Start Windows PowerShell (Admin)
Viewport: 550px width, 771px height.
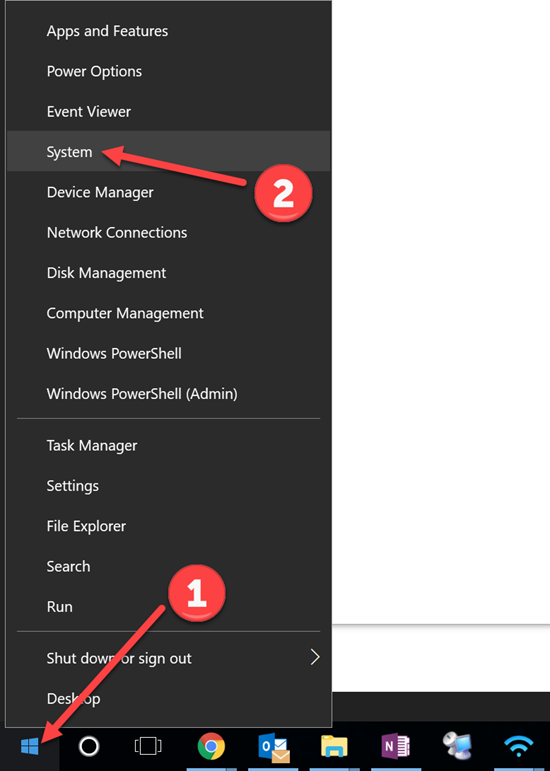(x=169, y=394)
